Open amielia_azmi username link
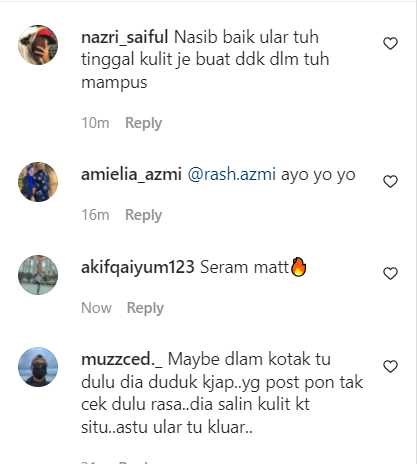 click(x=131, y=174)
